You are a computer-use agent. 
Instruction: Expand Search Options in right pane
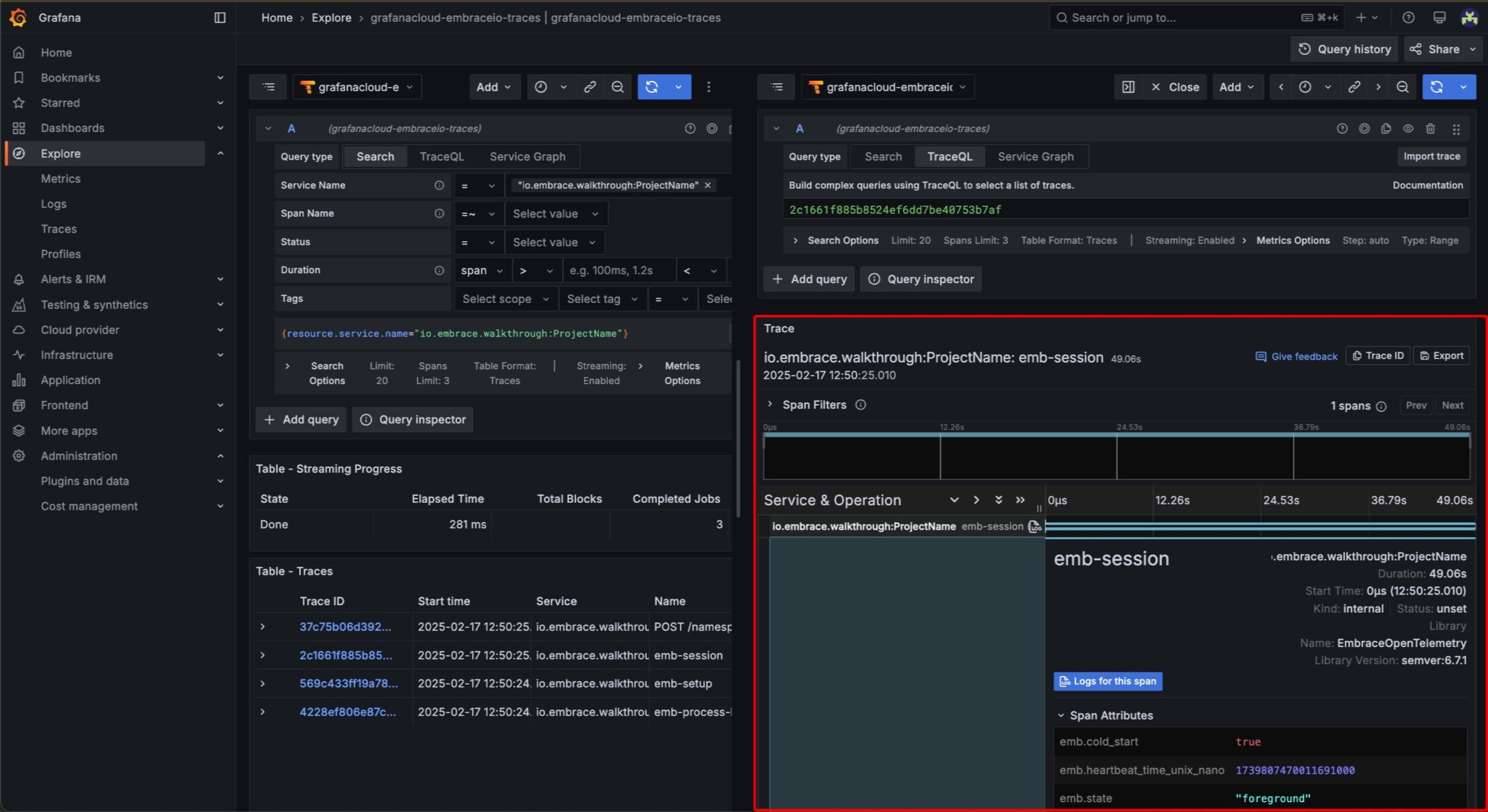point(795,241)
